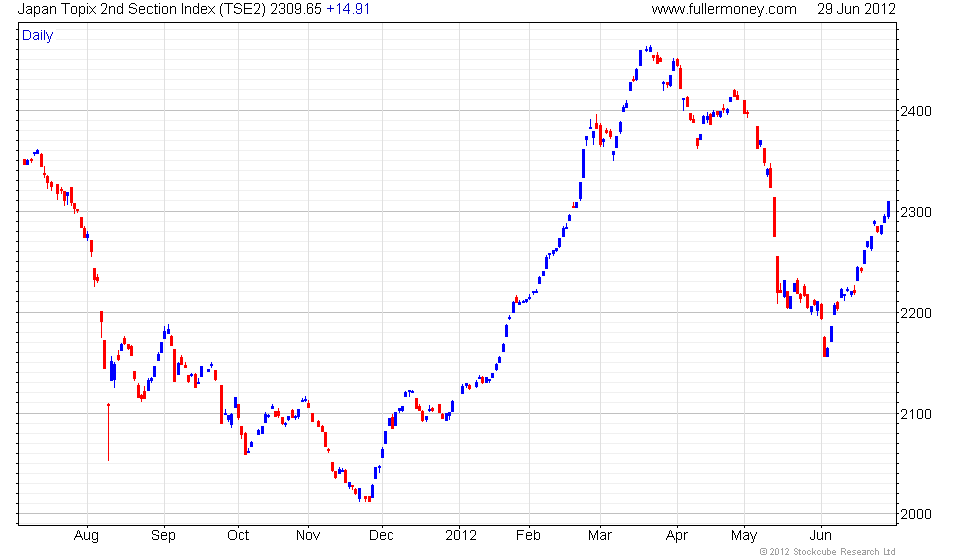Click the Feb x-axis label

tap(528, 536)
